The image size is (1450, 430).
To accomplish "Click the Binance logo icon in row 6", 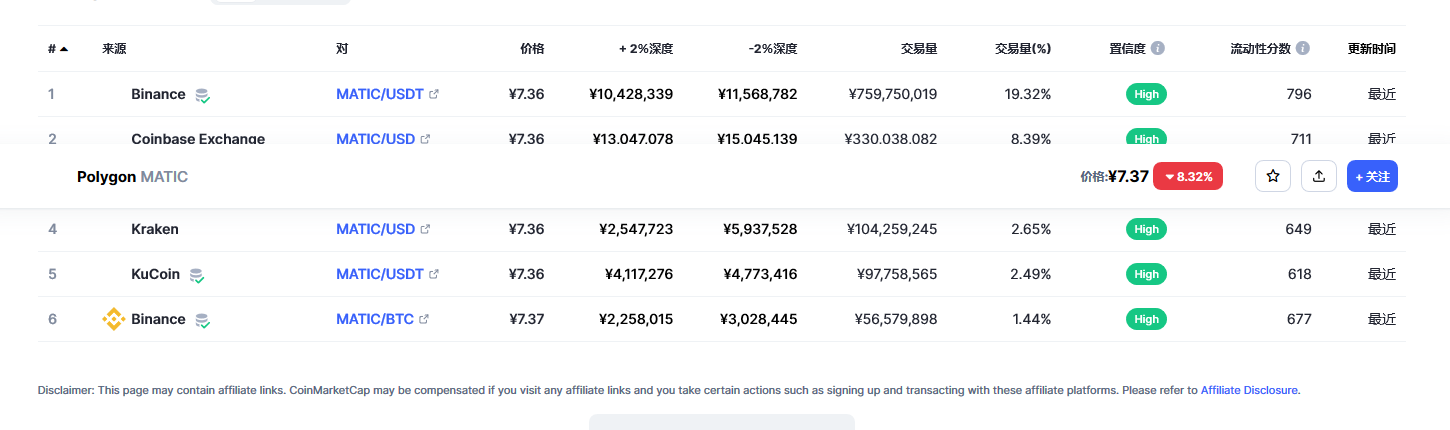I will click(x=114, y=319).
